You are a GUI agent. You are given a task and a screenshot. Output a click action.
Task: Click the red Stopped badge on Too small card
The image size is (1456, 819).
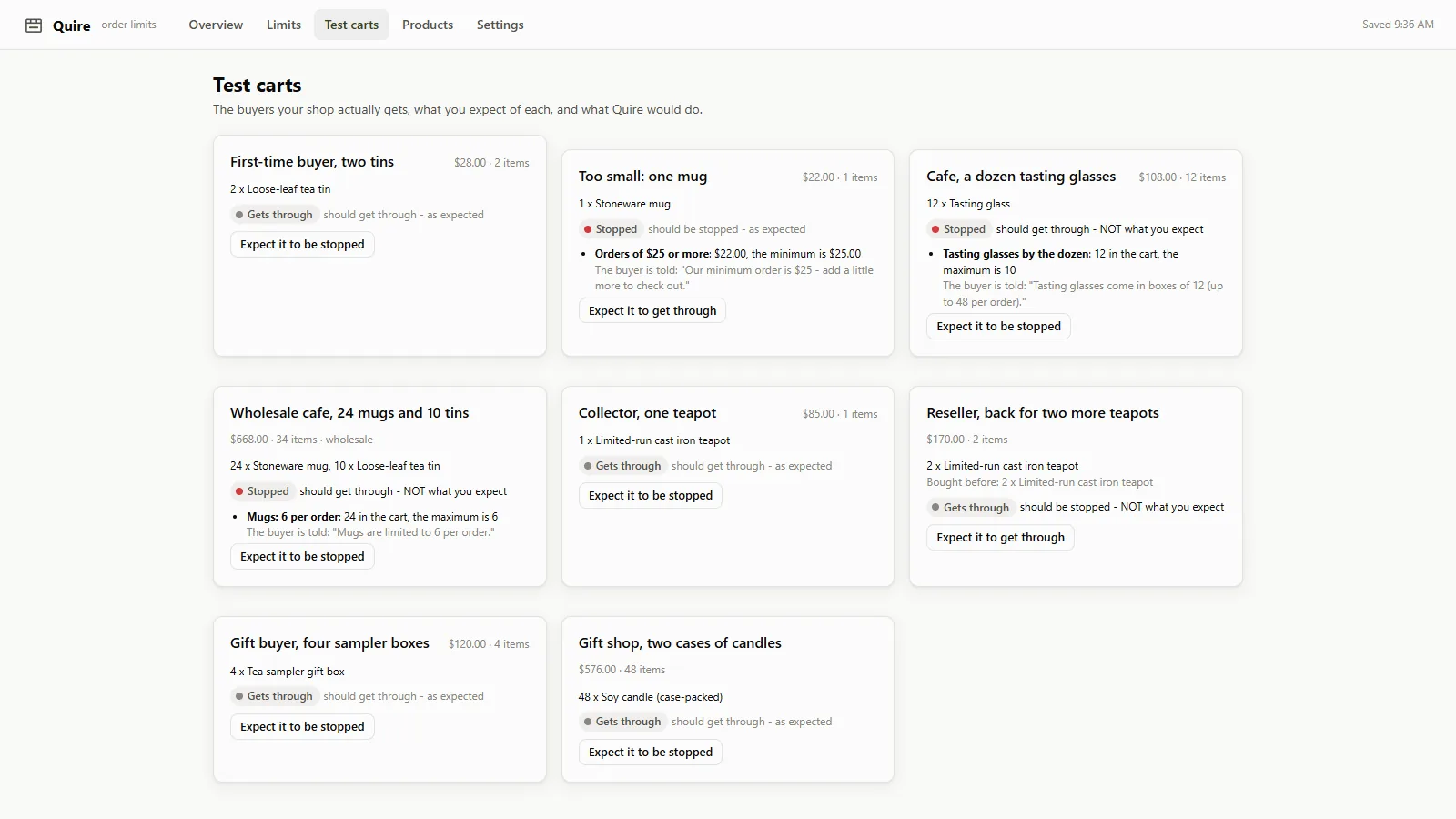(611, 229)
